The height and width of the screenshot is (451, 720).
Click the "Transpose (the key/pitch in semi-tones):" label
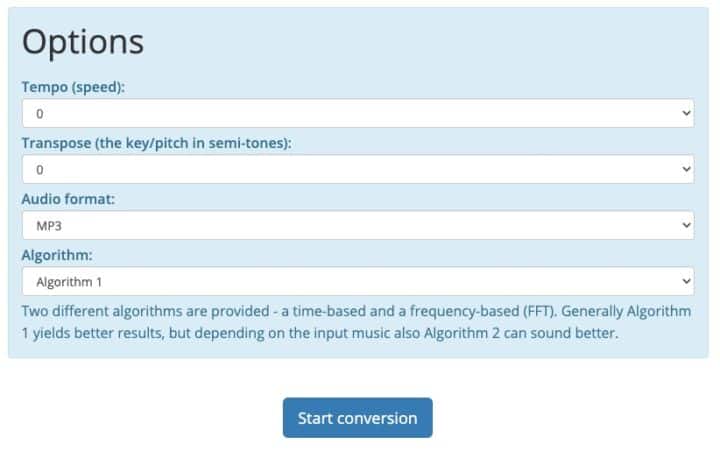pos(156,143)
